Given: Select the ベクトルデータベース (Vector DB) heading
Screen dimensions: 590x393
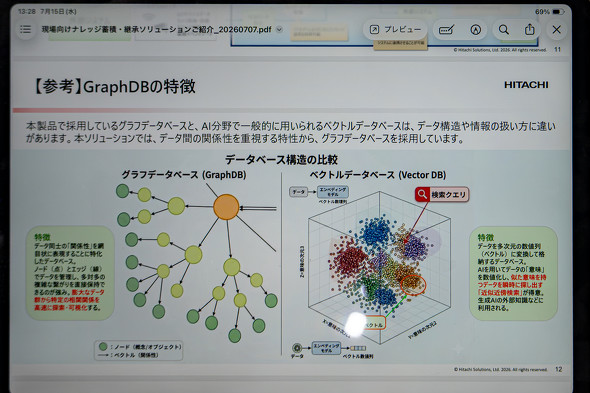Looking at the screenshot, I should tap(377, 175).
